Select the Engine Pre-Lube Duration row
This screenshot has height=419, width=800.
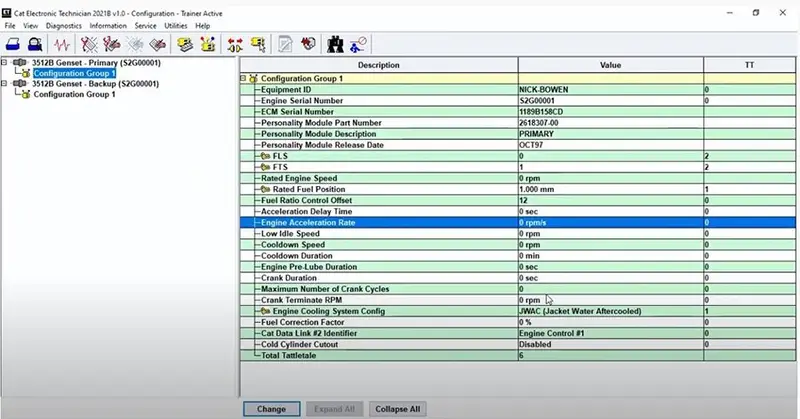518,267
